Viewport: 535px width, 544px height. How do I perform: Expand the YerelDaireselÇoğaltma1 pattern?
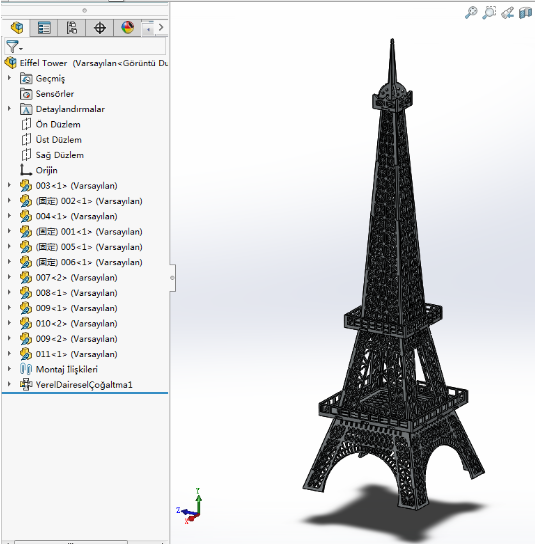tap(9, 384)
